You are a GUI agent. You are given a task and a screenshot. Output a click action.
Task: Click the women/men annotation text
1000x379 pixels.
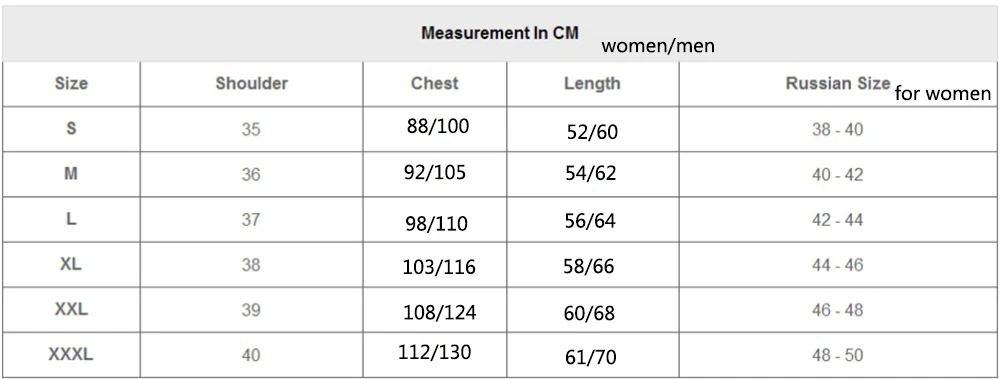[x=658, y=46]
